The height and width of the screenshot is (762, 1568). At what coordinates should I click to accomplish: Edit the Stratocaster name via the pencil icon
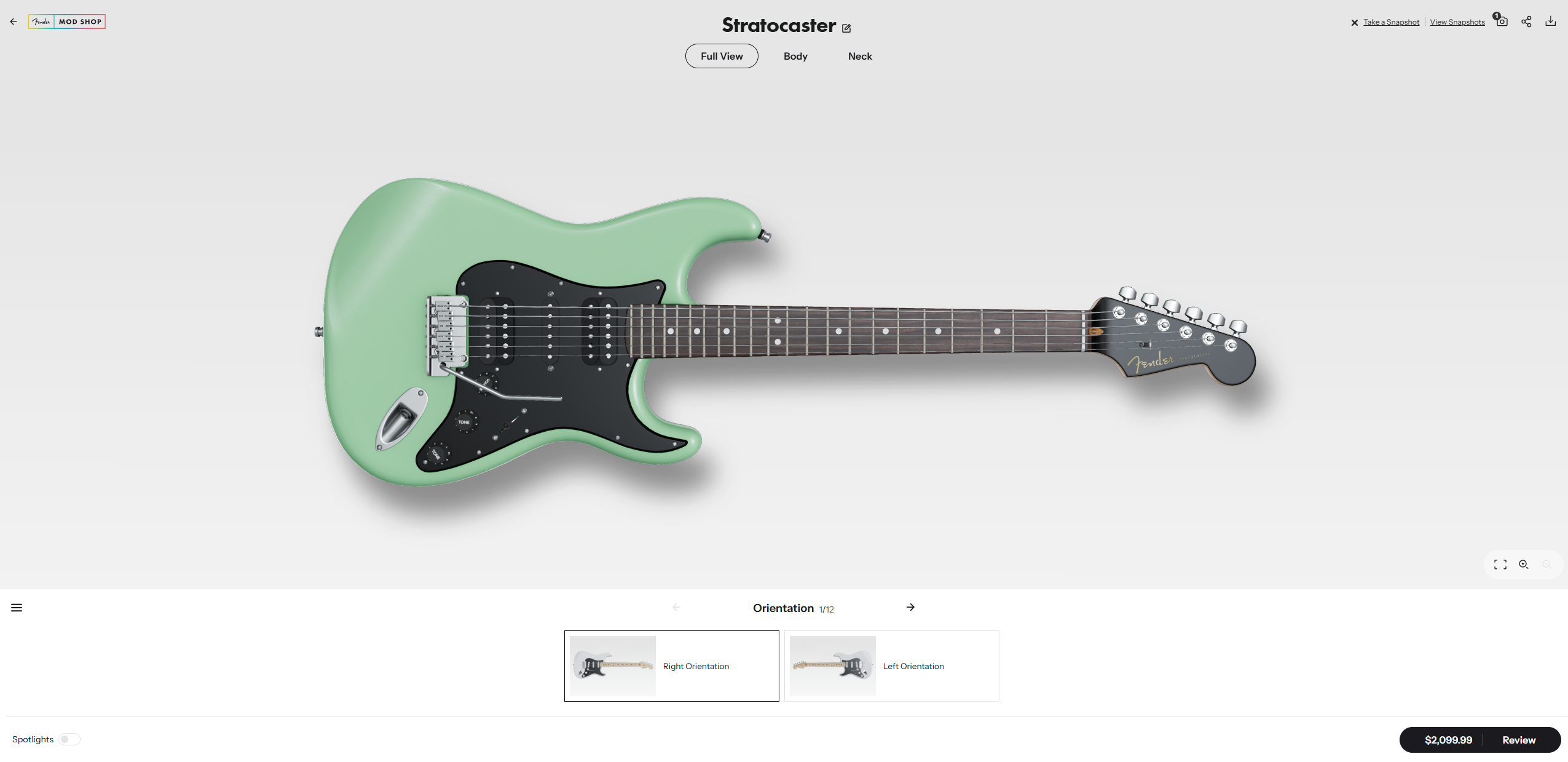point(846,28)
